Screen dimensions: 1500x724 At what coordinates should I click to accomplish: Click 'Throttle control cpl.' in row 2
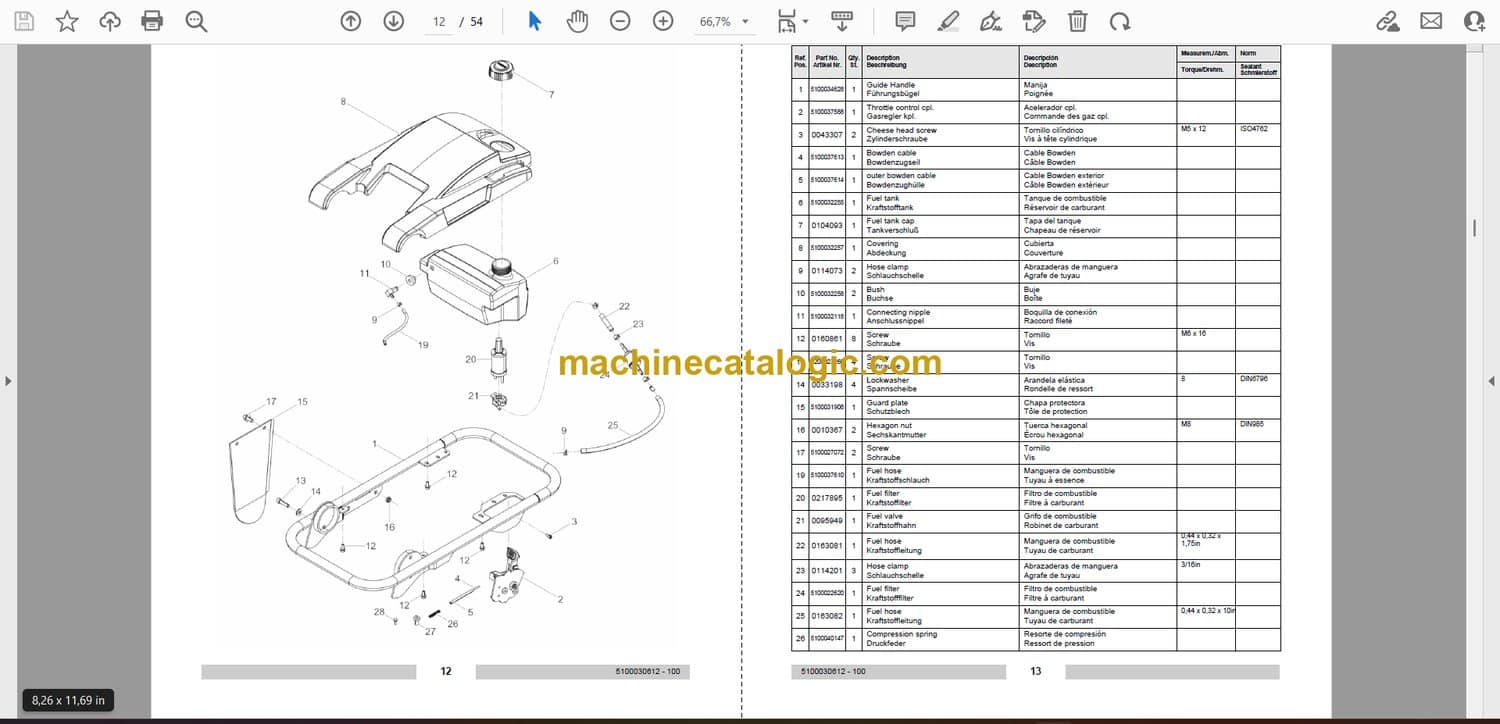(x=900, y=108)
